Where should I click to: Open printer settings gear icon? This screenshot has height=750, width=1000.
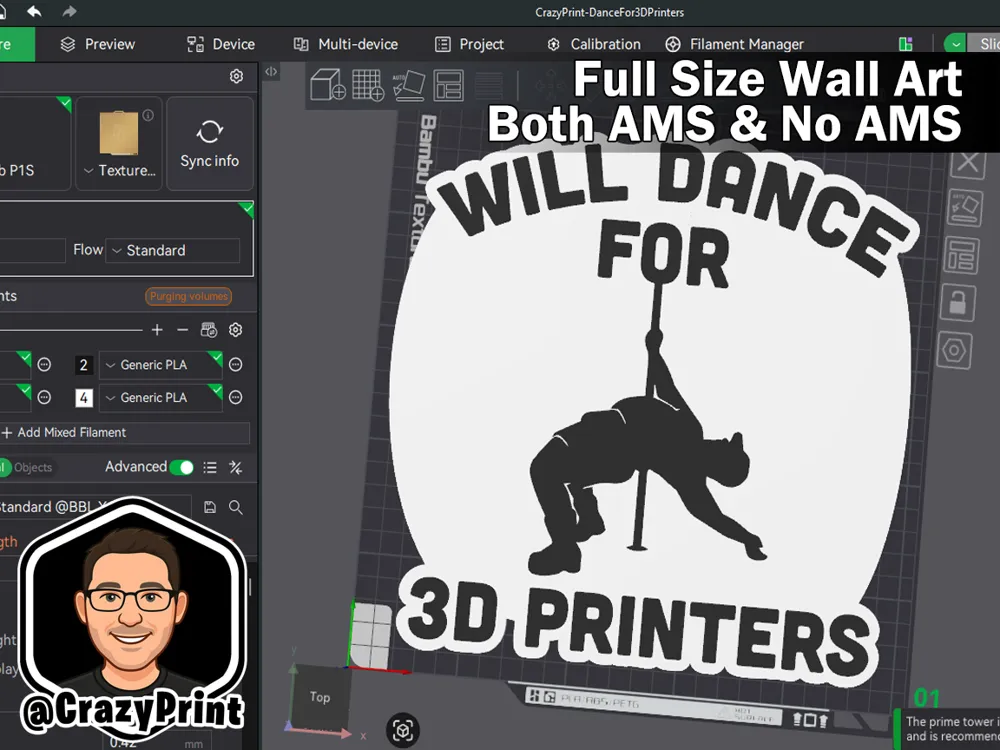pyautogui.click(x=236, y=77)
